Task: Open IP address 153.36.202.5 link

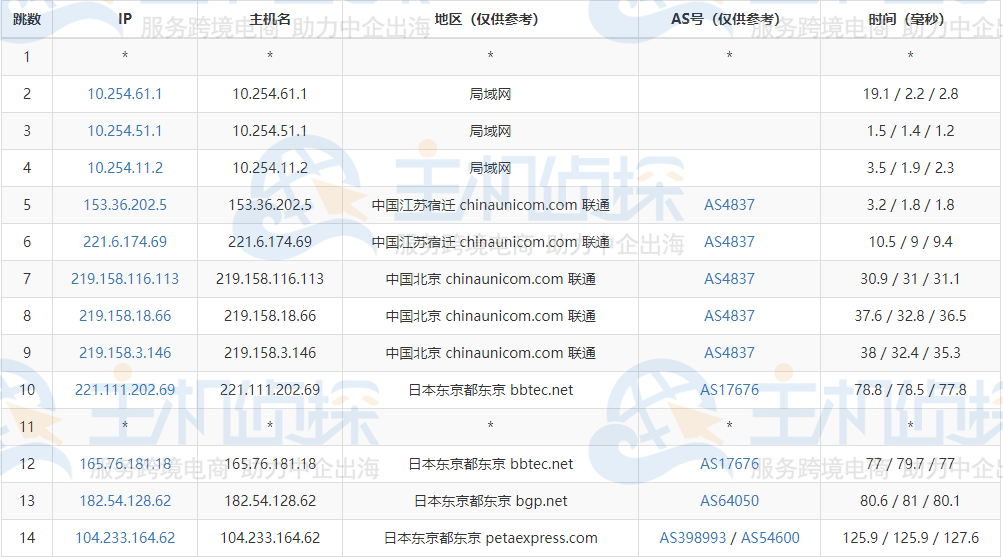Action: tap(125, 205)
